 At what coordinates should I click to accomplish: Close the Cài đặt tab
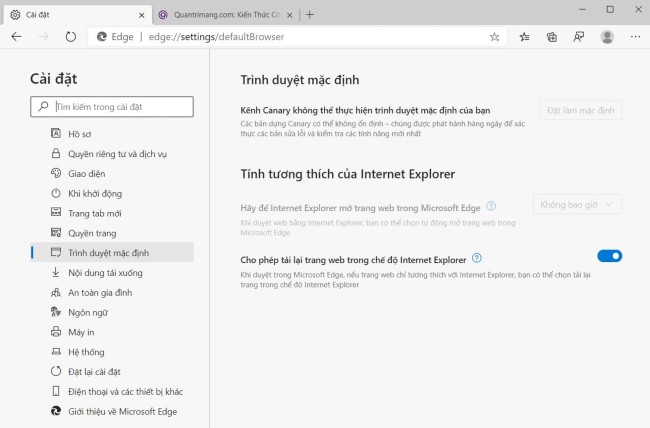(x=142, y=15)
